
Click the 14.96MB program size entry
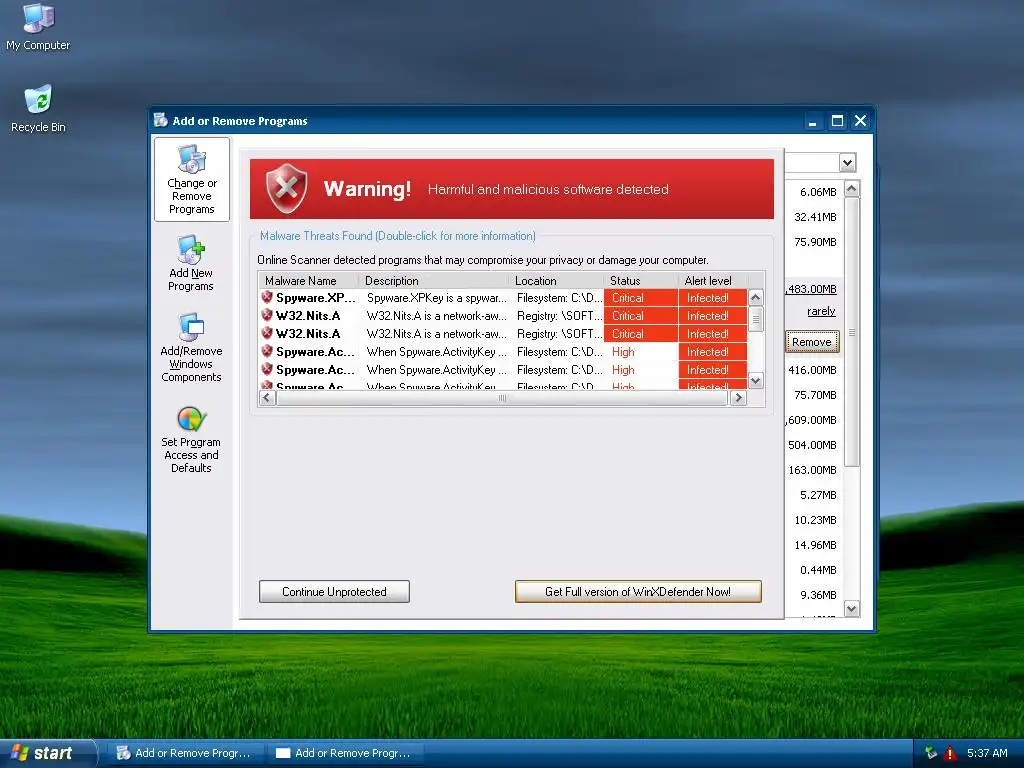click(x=815, y=545)
